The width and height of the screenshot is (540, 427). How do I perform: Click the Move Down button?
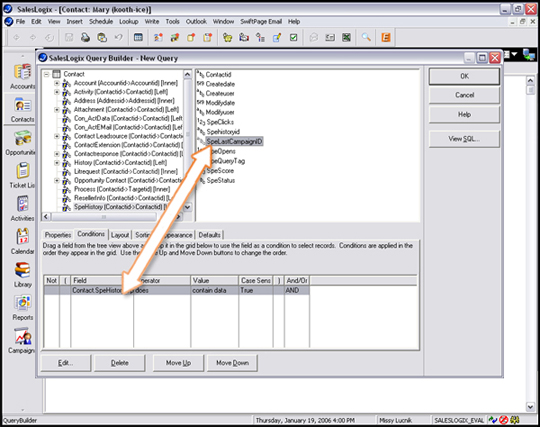click(x=232, y=363)
